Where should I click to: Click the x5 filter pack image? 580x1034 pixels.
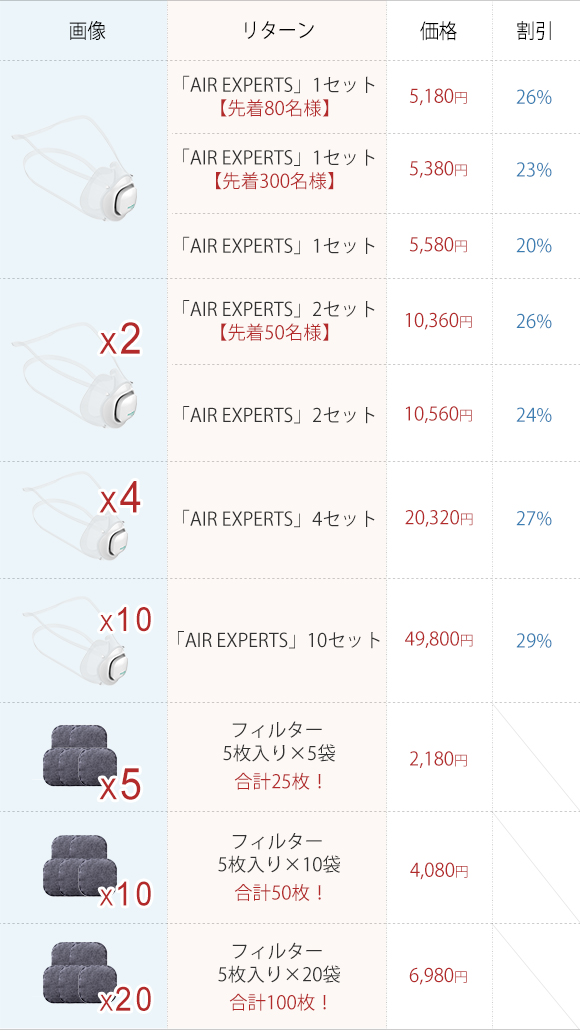point(92,762)
